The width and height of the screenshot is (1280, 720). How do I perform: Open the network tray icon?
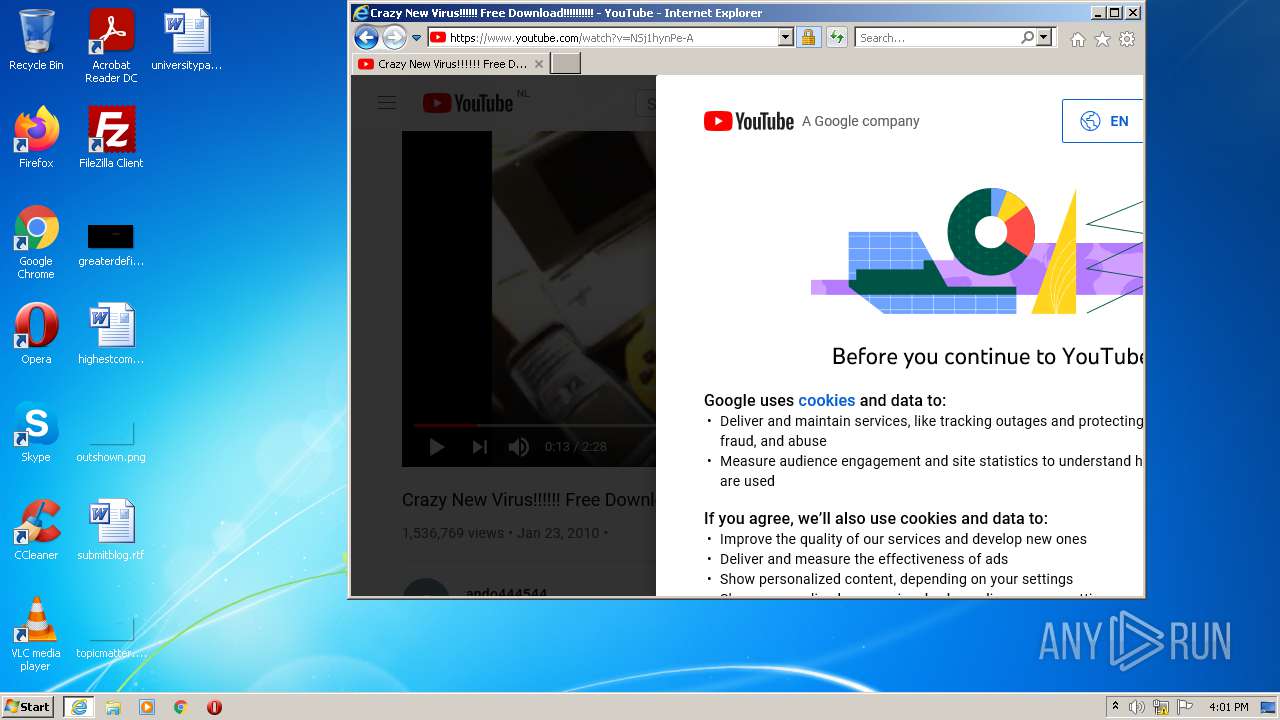(1161, 707)
